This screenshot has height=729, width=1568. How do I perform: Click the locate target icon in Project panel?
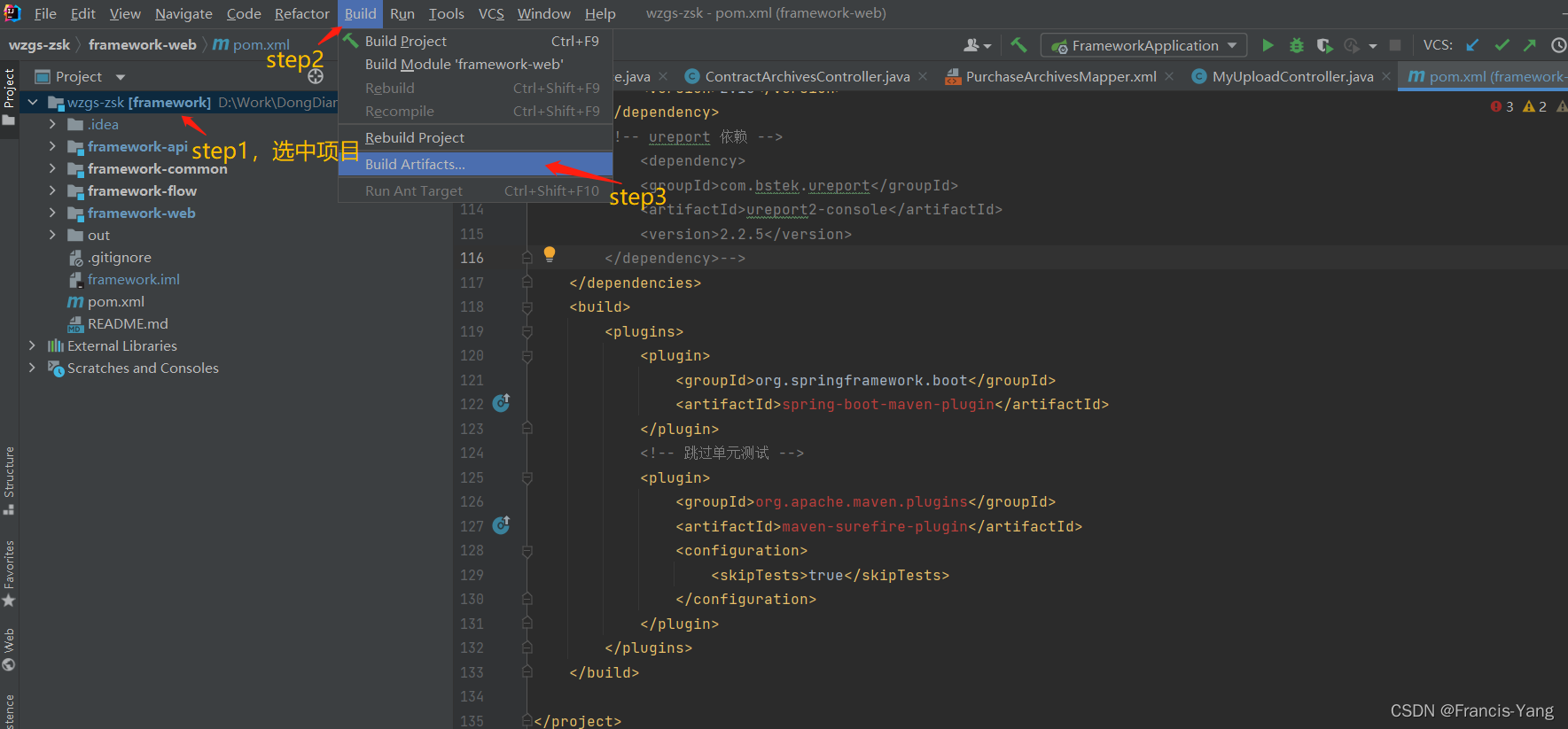(x=316, y=77)
